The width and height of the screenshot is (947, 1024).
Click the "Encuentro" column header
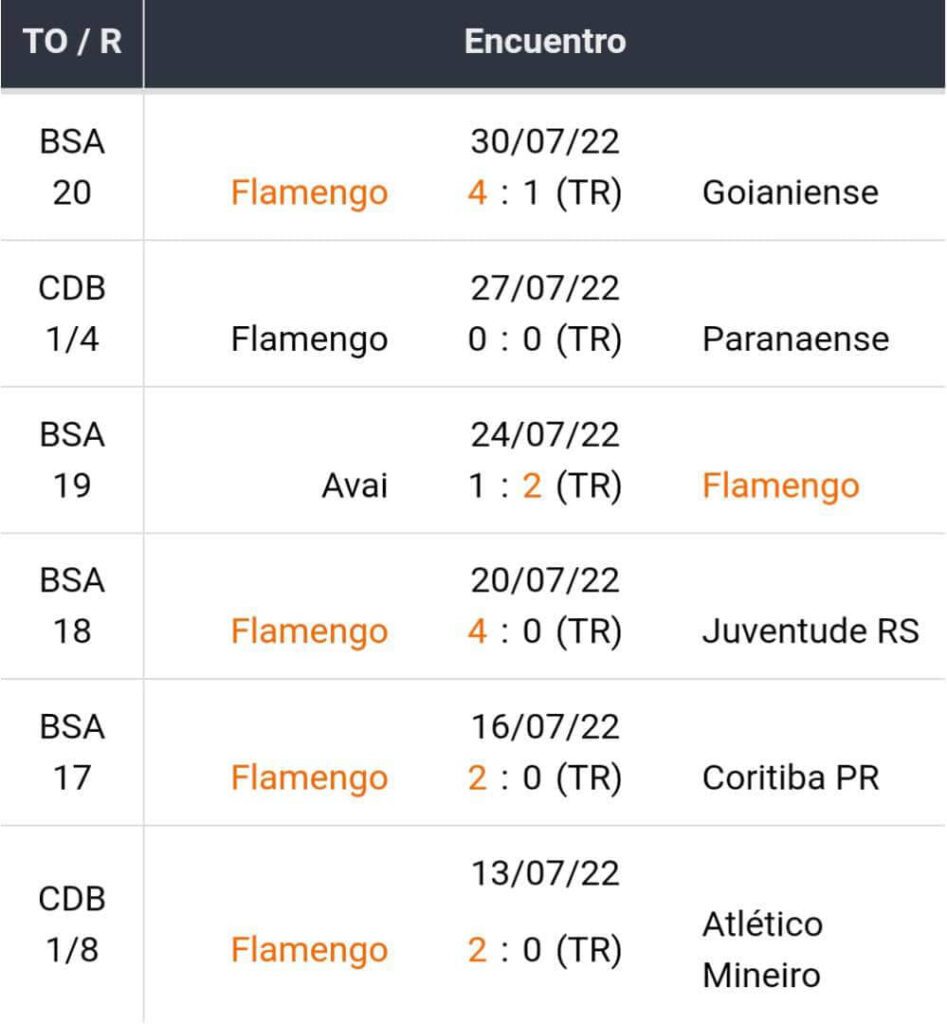[545, 42]
